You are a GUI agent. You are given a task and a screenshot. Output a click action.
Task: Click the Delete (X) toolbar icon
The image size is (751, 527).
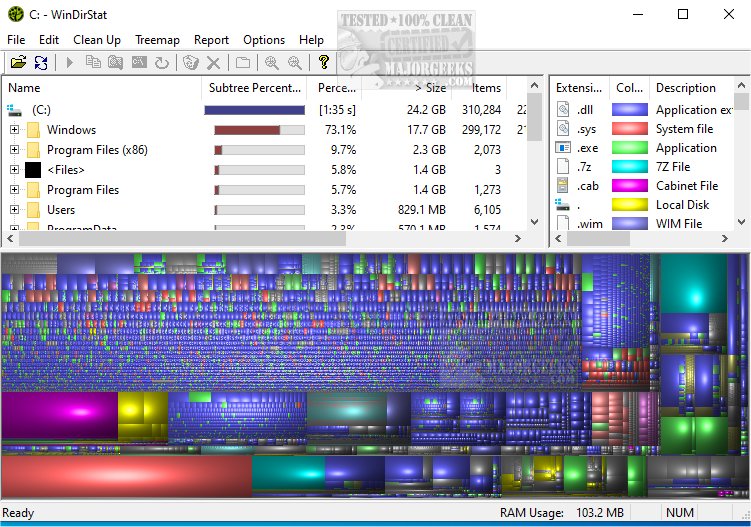pos(213,62)
